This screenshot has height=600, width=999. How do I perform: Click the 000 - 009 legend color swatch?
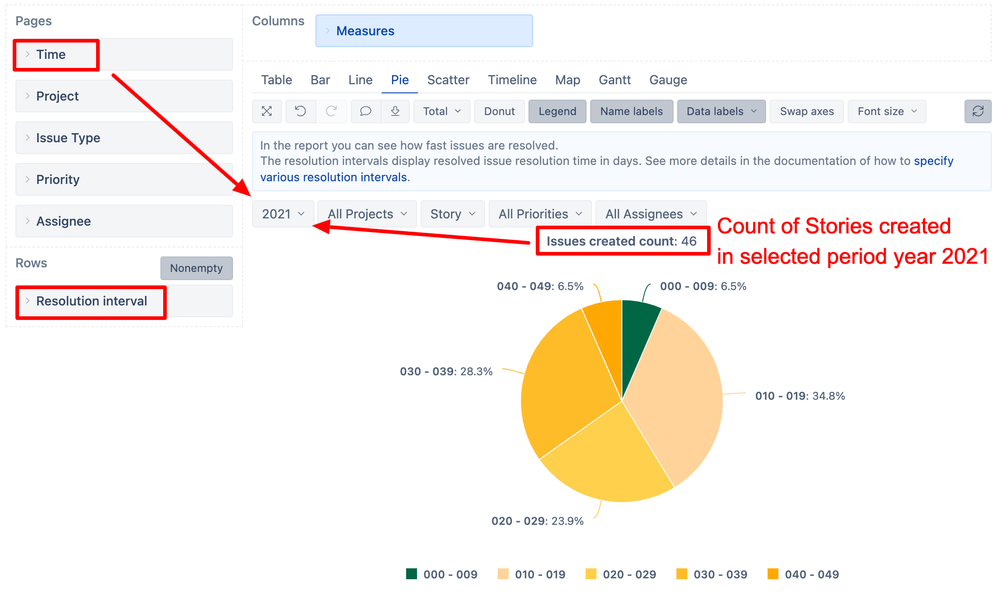(411, 574)
